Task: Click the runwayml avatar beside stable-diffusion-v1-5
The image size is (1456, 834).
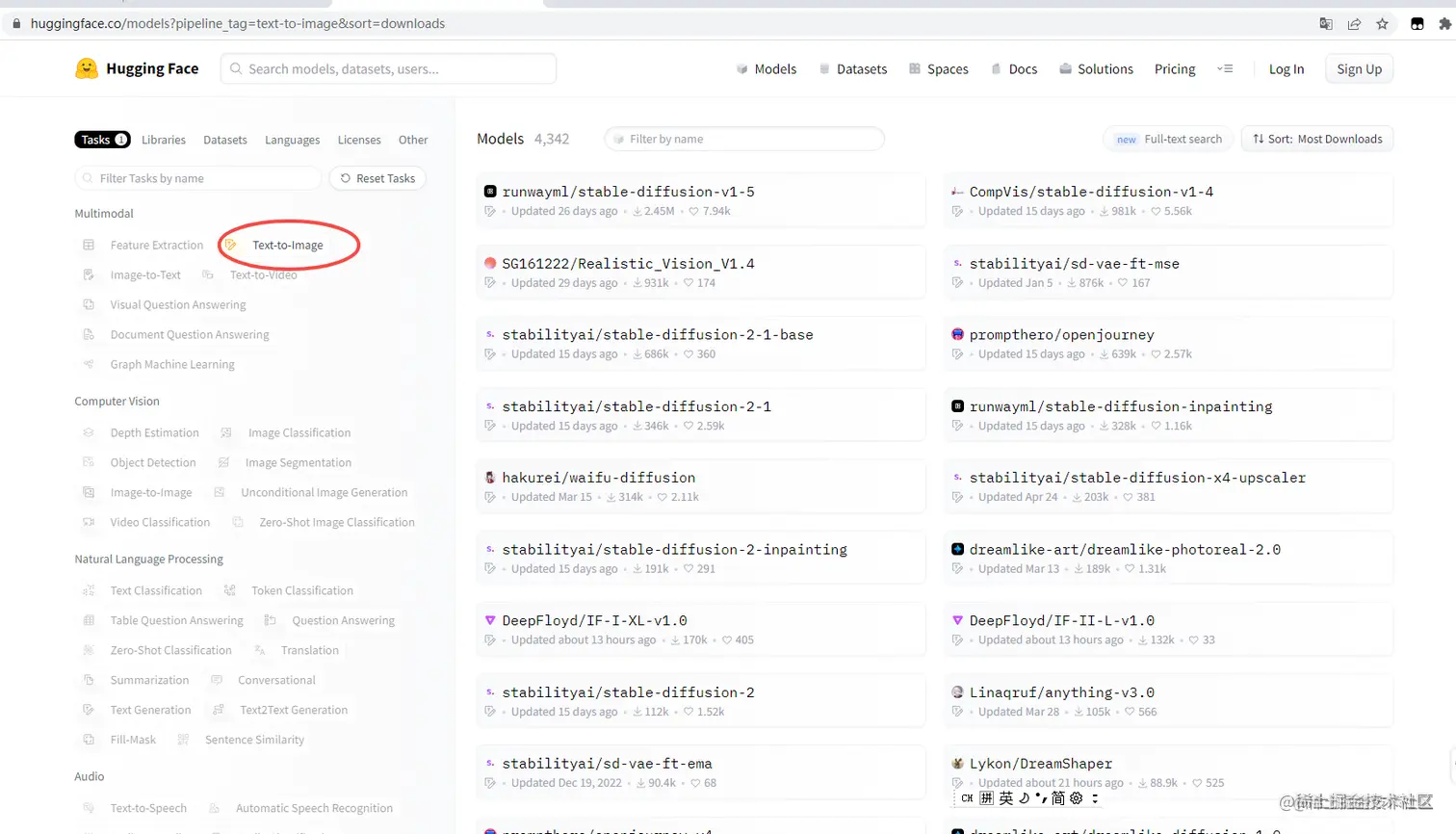Action: tap(490, 192)
